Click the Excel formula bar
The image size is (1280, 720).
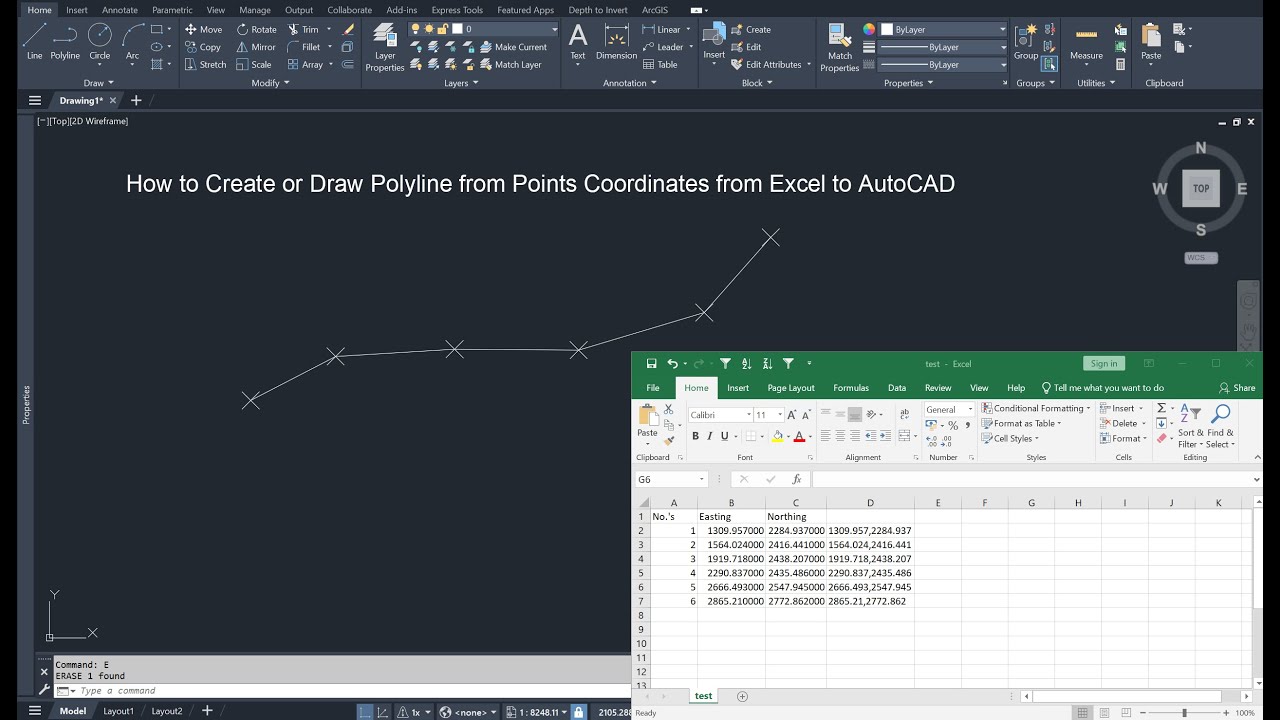point(1030,480)
